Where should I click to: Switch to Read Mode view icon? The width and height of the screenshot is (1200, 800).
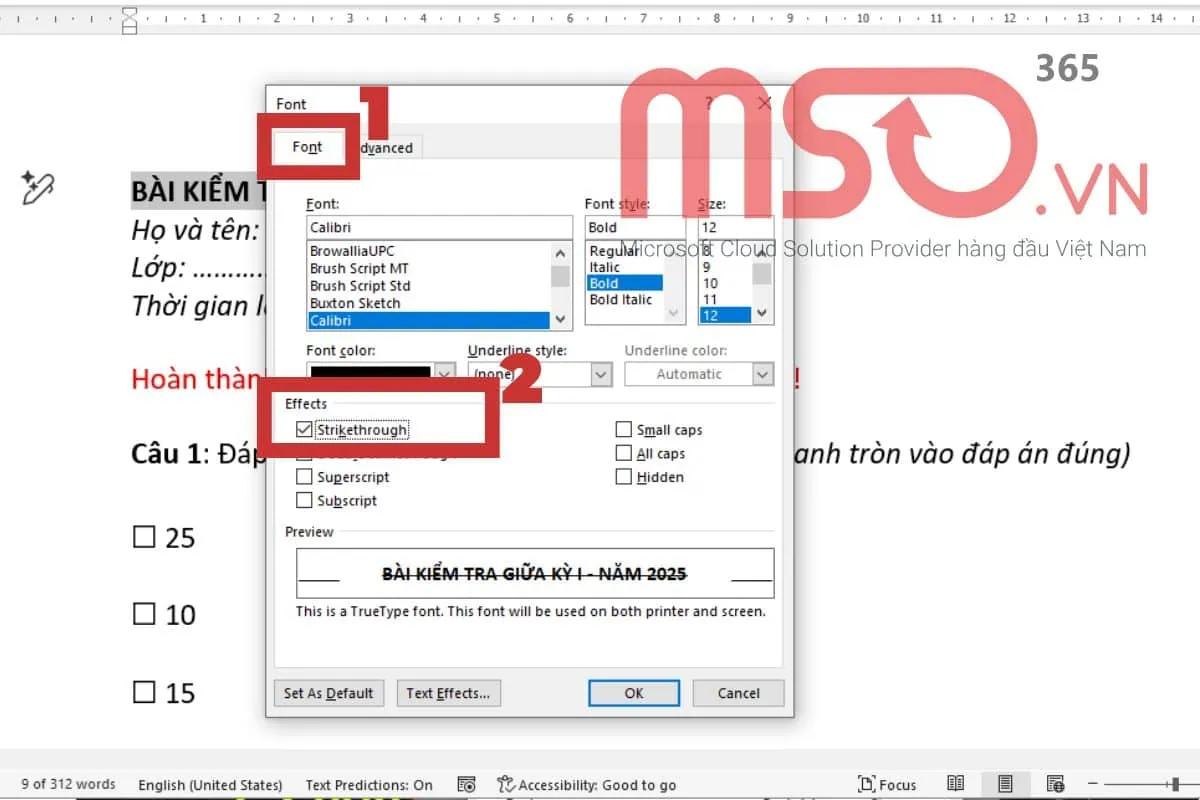coord(956,784)
